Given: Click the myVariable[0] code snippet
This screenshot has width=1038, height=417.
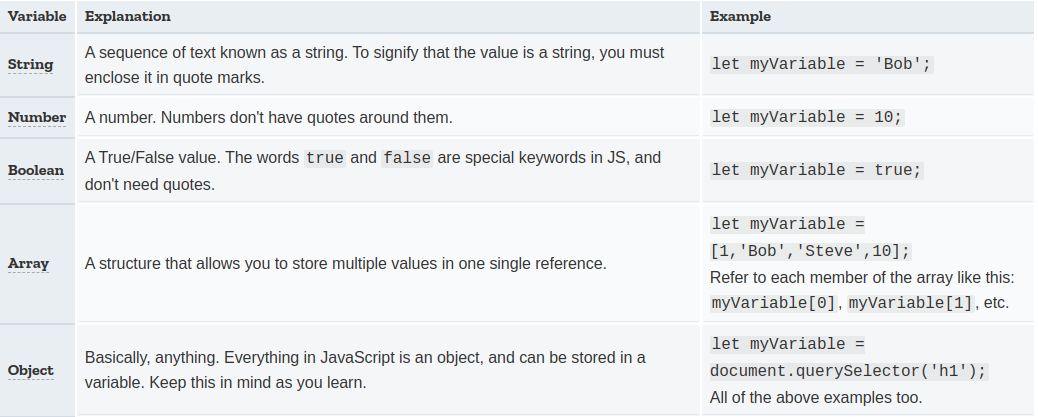Looking at the screenshot, I should point(774,303).
